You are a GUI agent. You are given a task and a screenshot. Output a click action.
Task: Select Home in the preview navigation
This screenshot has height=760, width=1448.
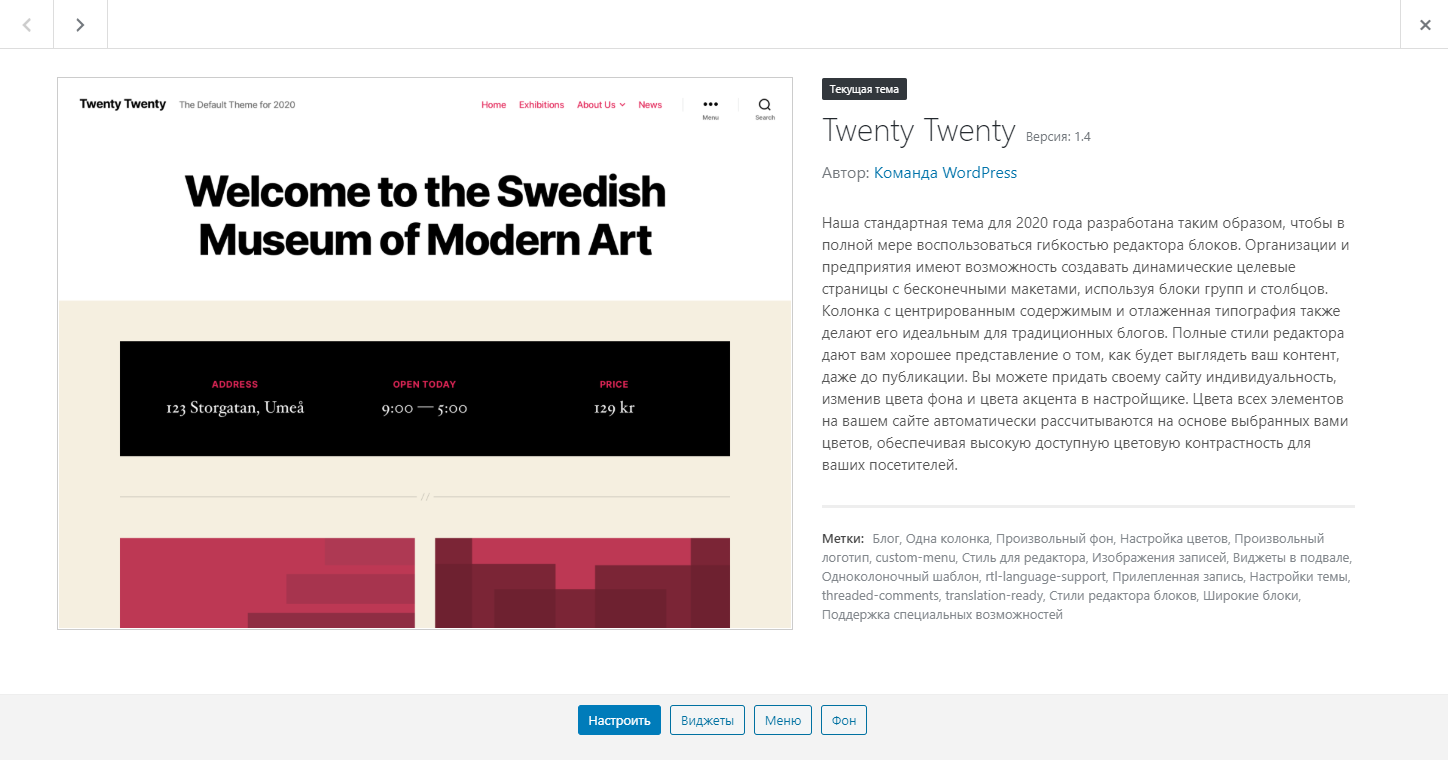(494, 105)
